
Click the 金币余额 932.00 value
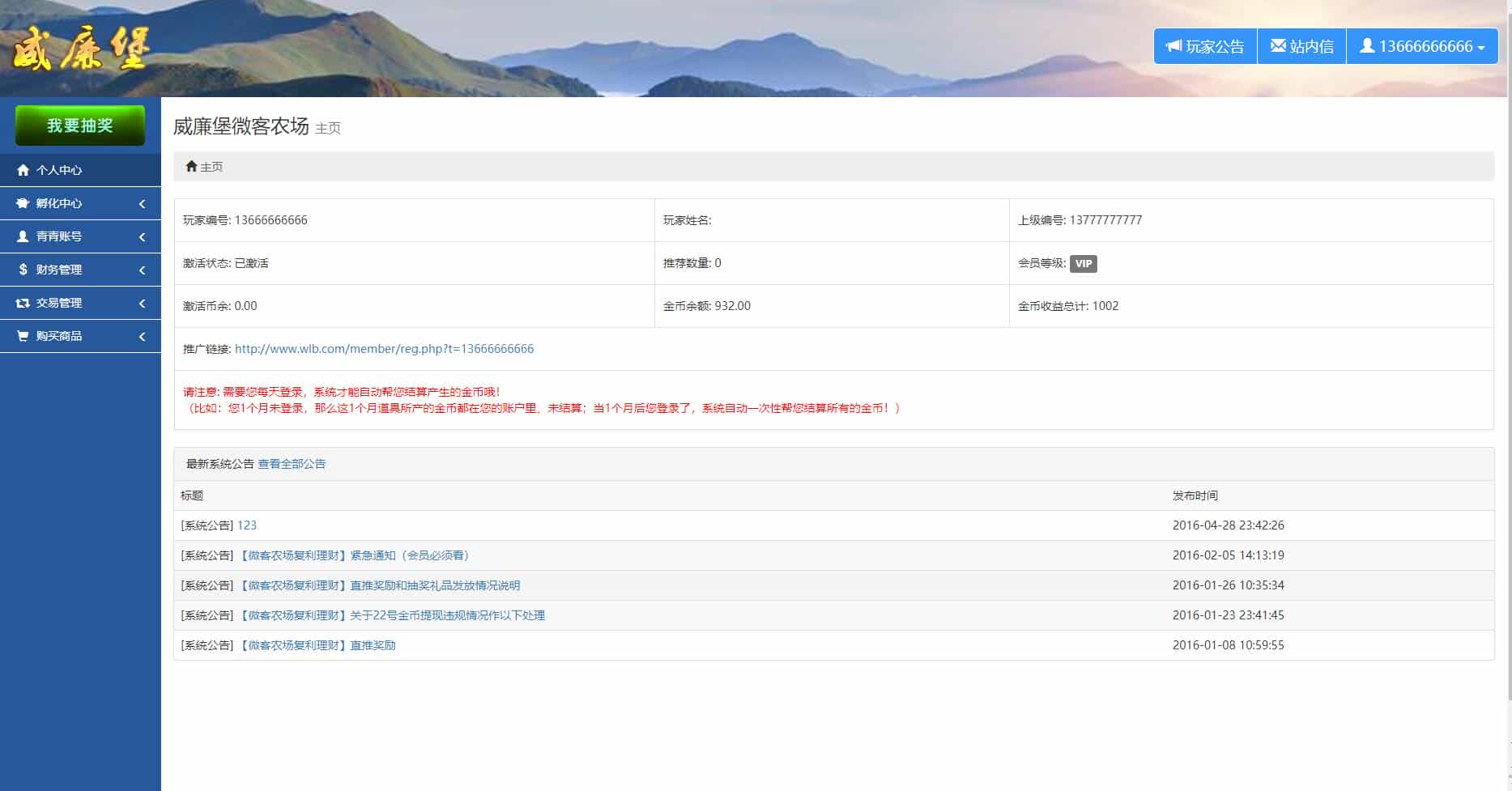click(732, 306)
